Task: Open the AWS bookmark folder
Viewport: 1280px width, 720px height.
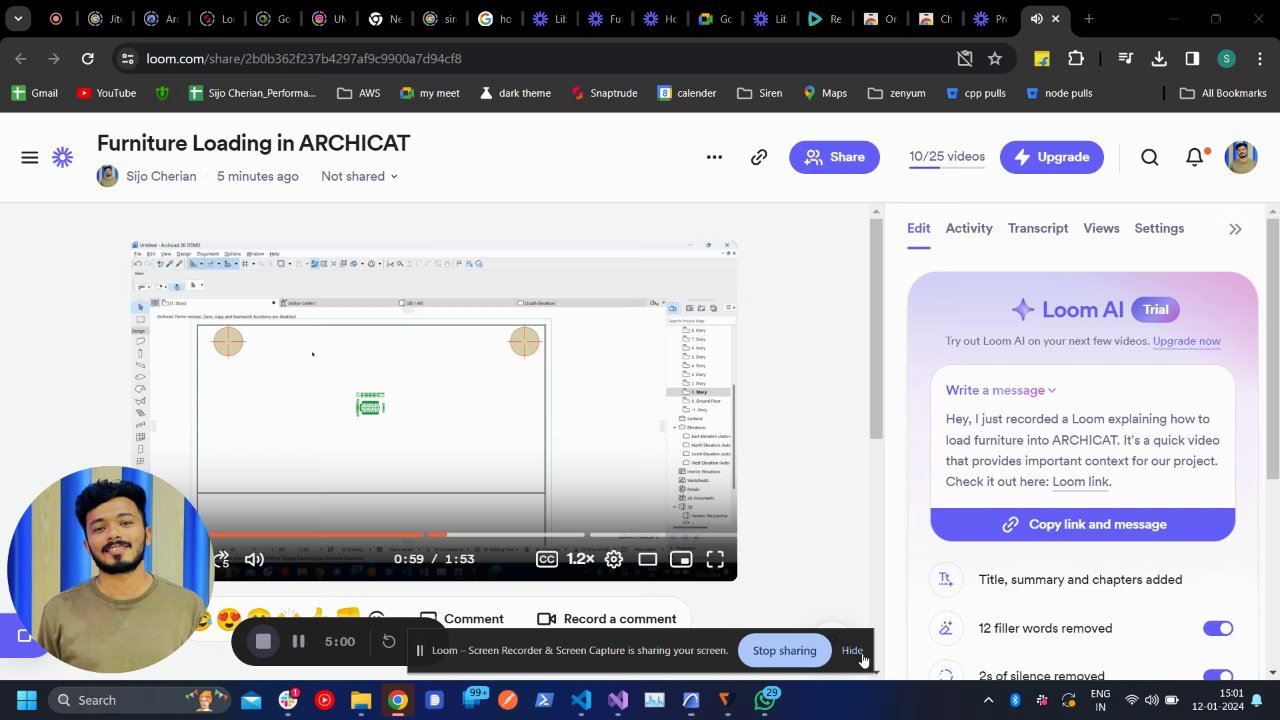Action: point(358,93)
